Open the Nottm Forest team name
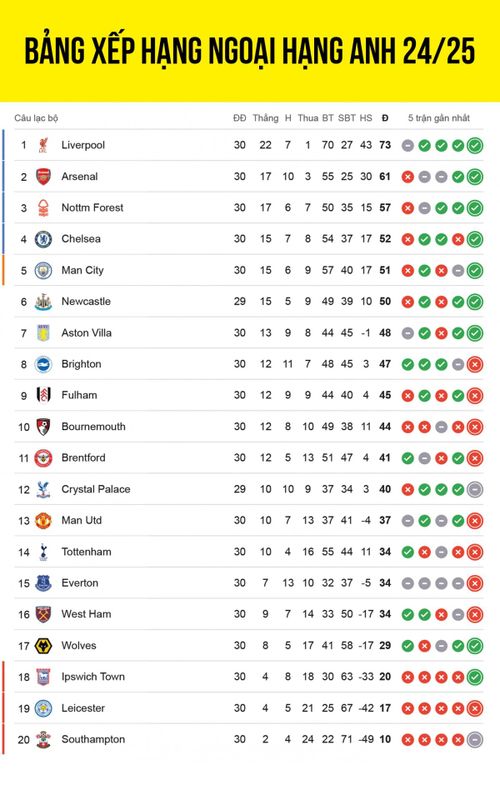 [x=92, y=207]
